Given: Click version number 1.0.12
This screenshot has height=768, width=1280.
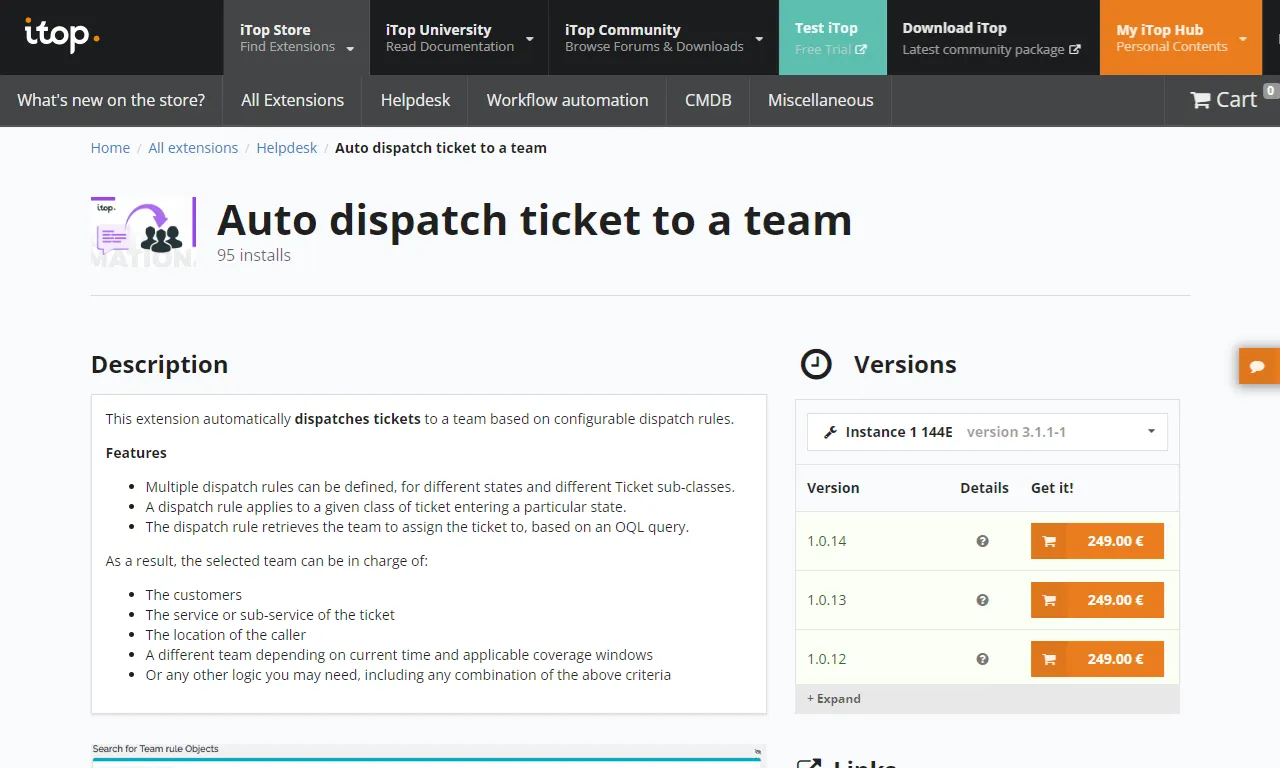Looking at the screenshot, I should (827, 659).
